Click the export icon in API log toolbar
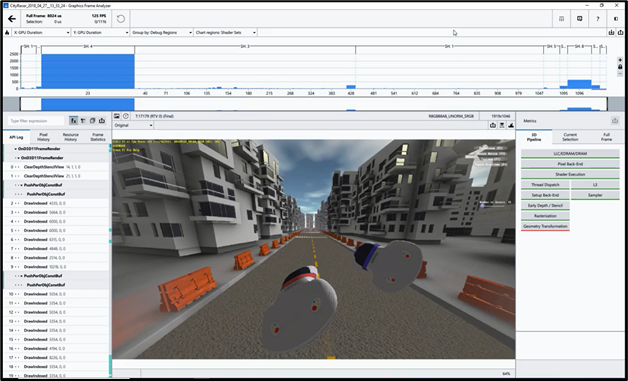Image resolution: width=628 pixels, height=381 pixels. tap(102, 121)
